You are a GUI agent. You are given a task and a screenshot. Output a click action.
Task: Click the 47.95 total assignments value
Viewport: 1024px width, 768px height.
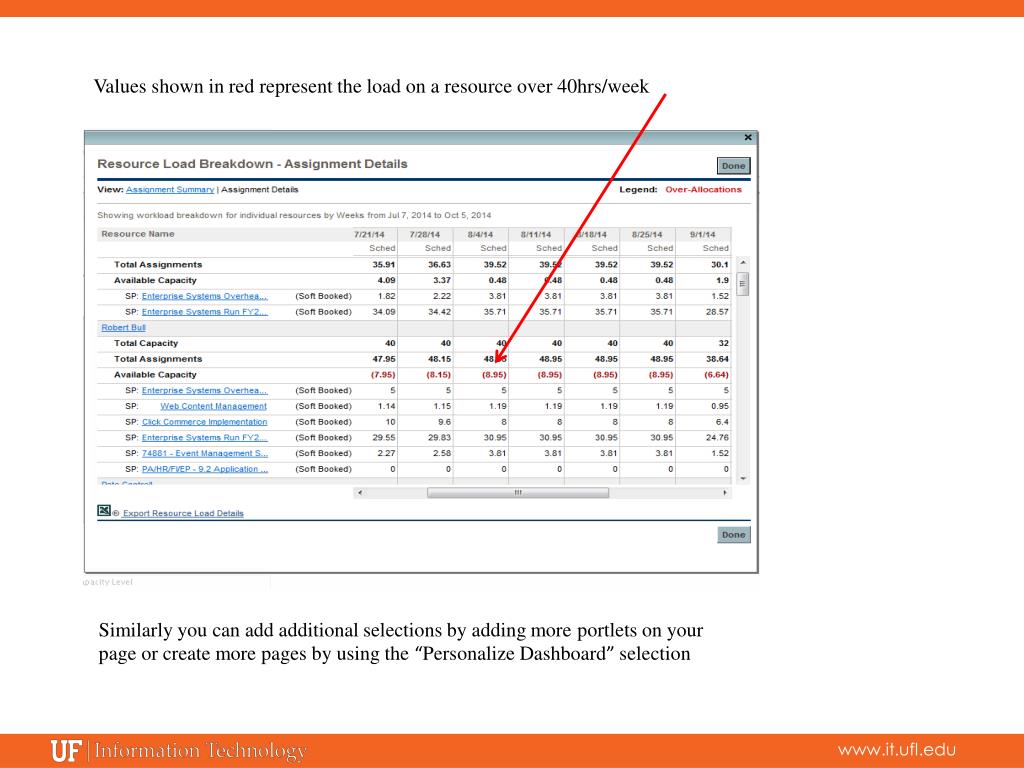[384, 359]
